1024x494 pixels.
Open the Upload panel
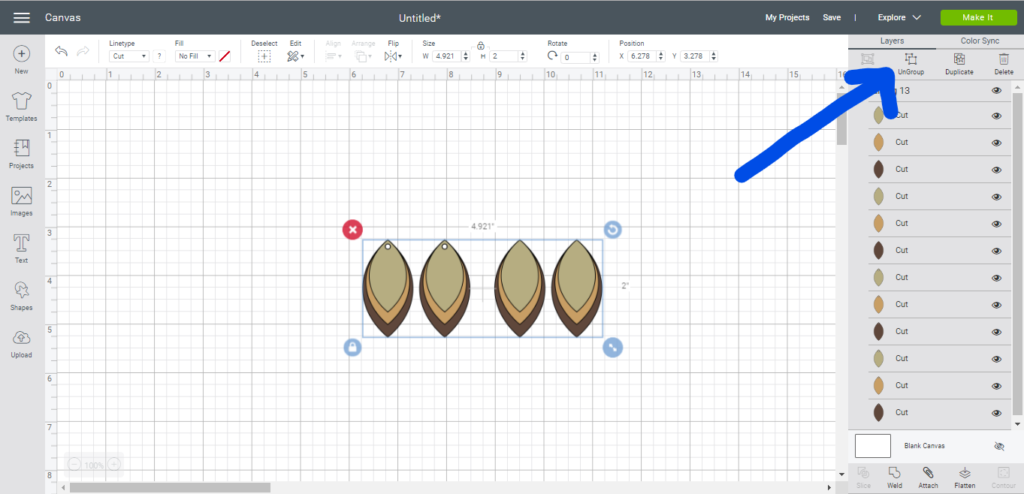22,343
